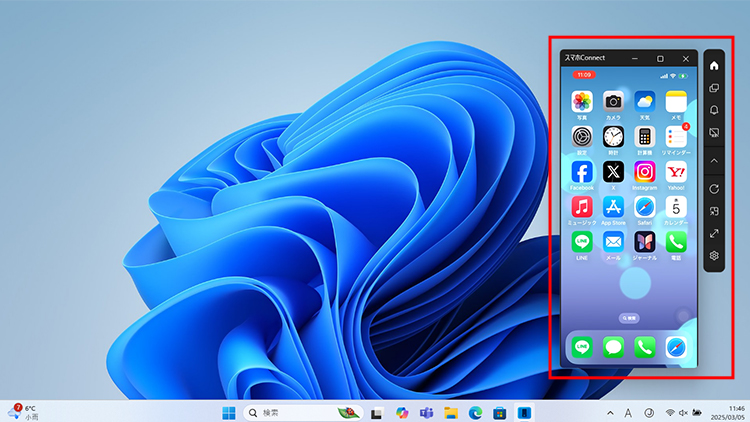
Task: Tap the Facebook app icon
Action: (582, 171)
